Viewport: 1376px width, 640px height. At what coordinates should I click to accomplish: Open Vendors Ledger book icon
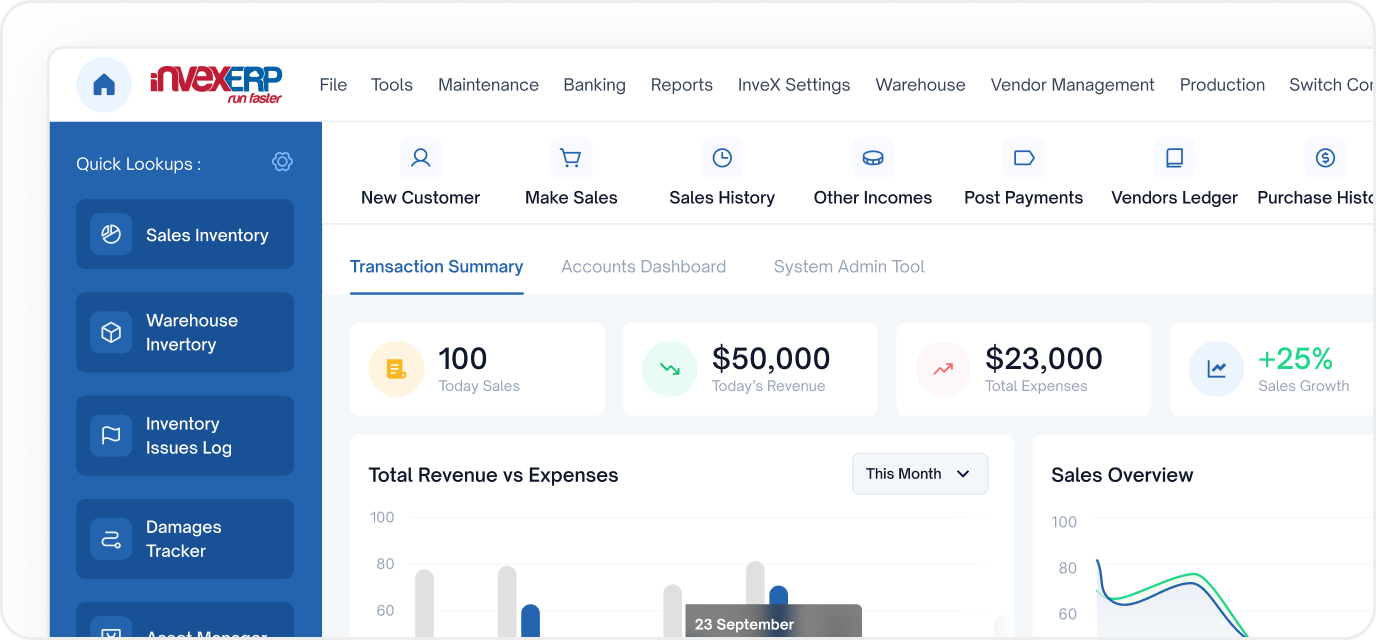pyautogui.click(x=1175, y=158)
